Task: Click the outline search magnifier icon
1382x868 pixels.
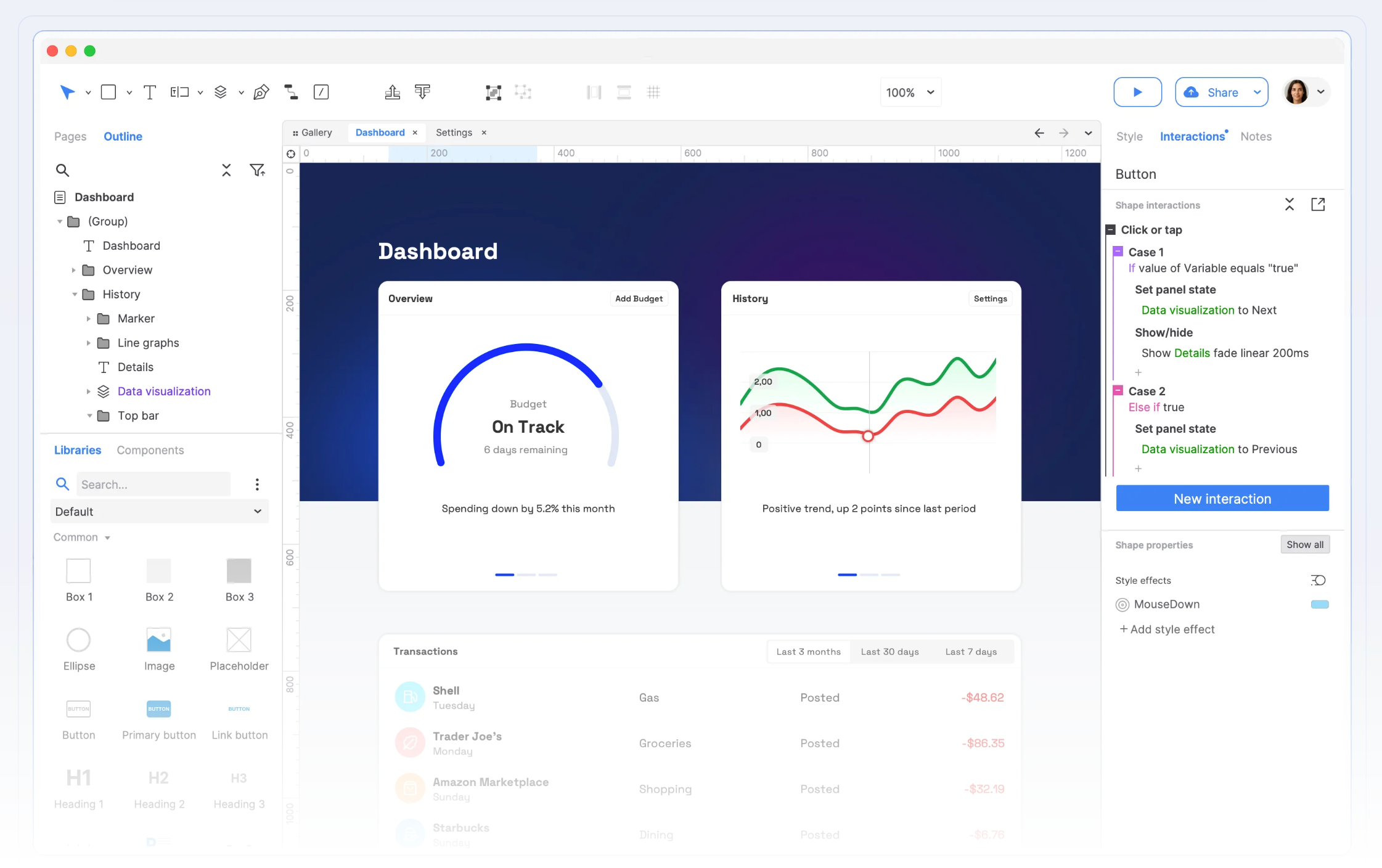Action: 62,170
